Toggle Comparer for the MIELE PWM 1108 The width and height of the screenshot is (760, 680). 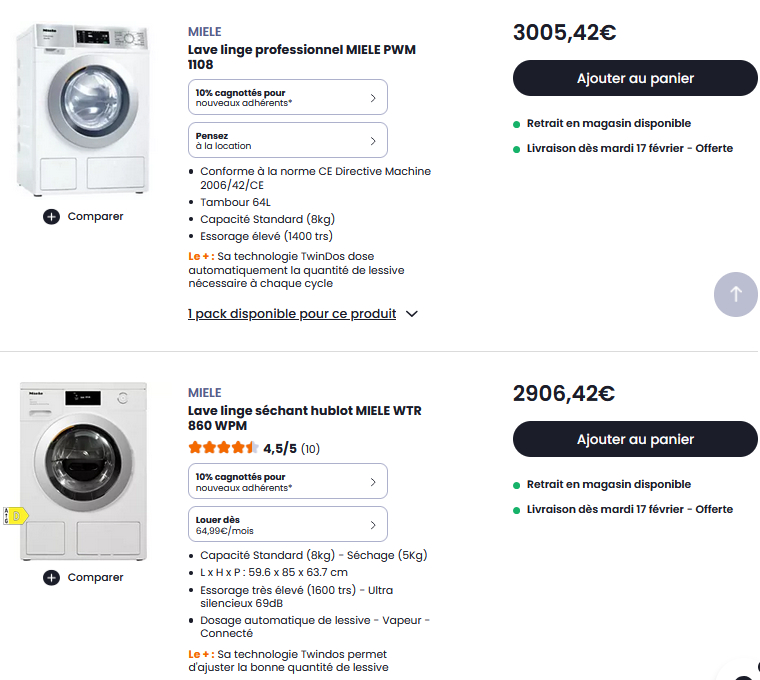[x=95, y=216]
